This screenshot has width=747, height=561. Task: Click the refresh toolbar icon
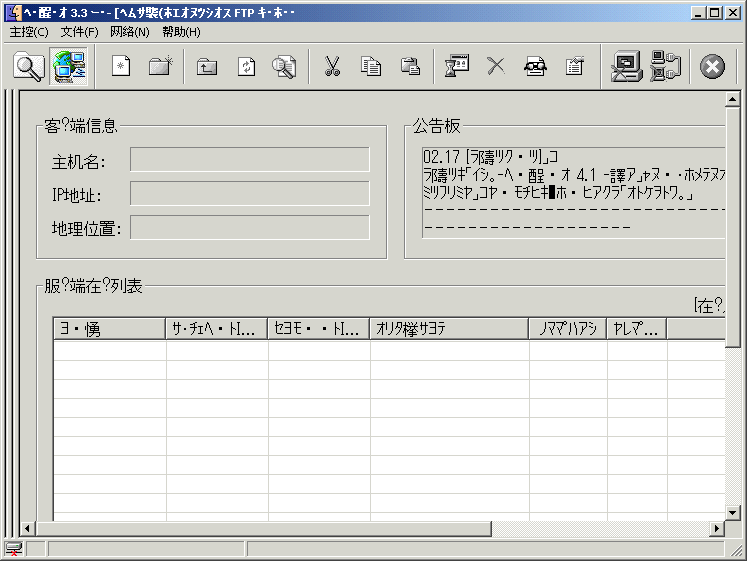coord(246,67)
